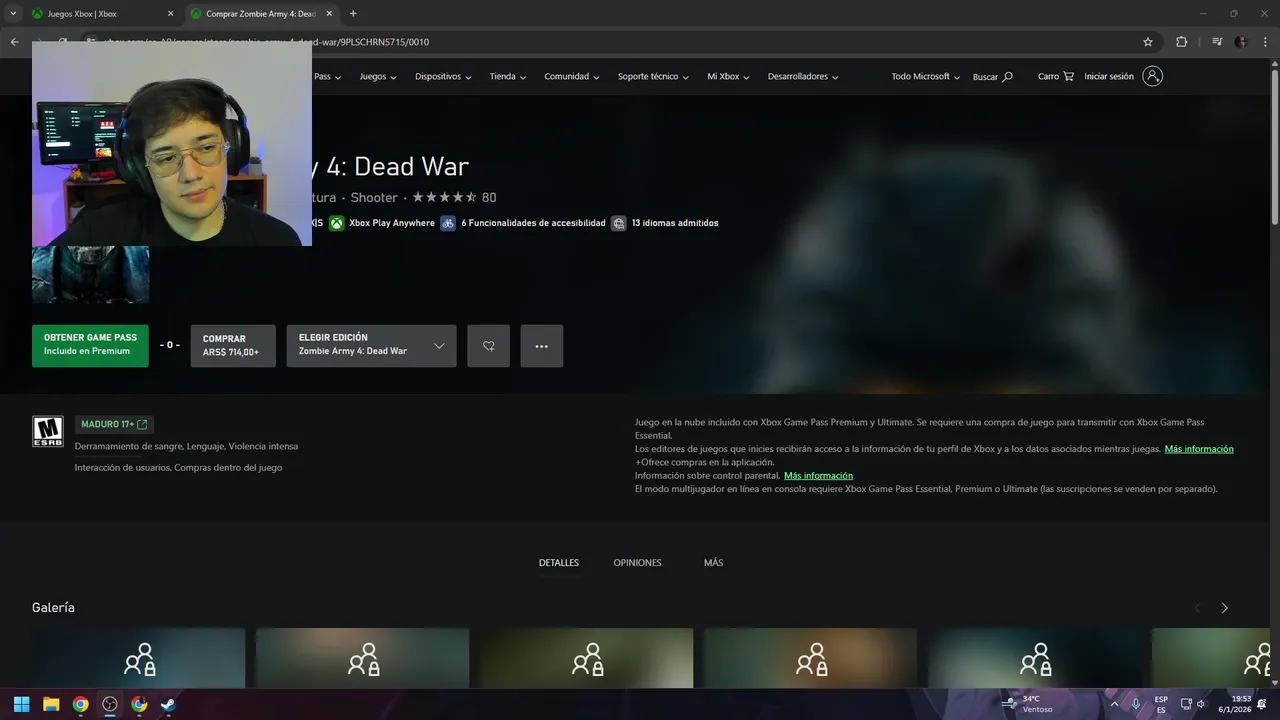Open the 34°C Ventoso weather widget

tap(1030, 704)
